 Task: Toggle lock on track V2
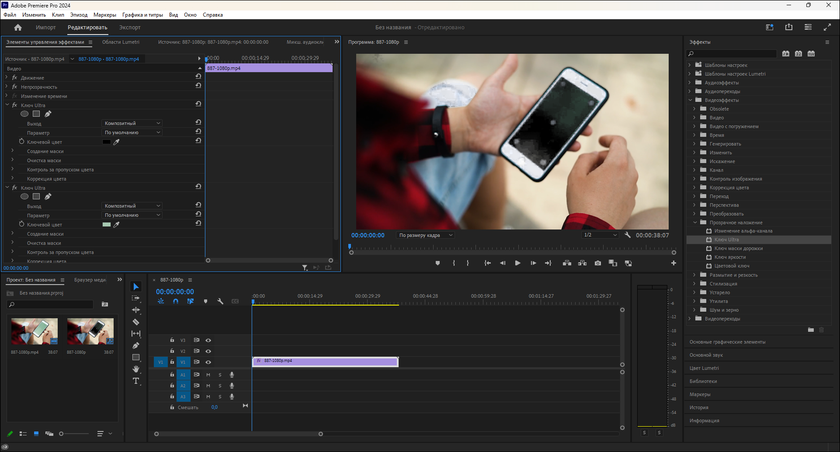pyautogui.click(x=172, y=351)
